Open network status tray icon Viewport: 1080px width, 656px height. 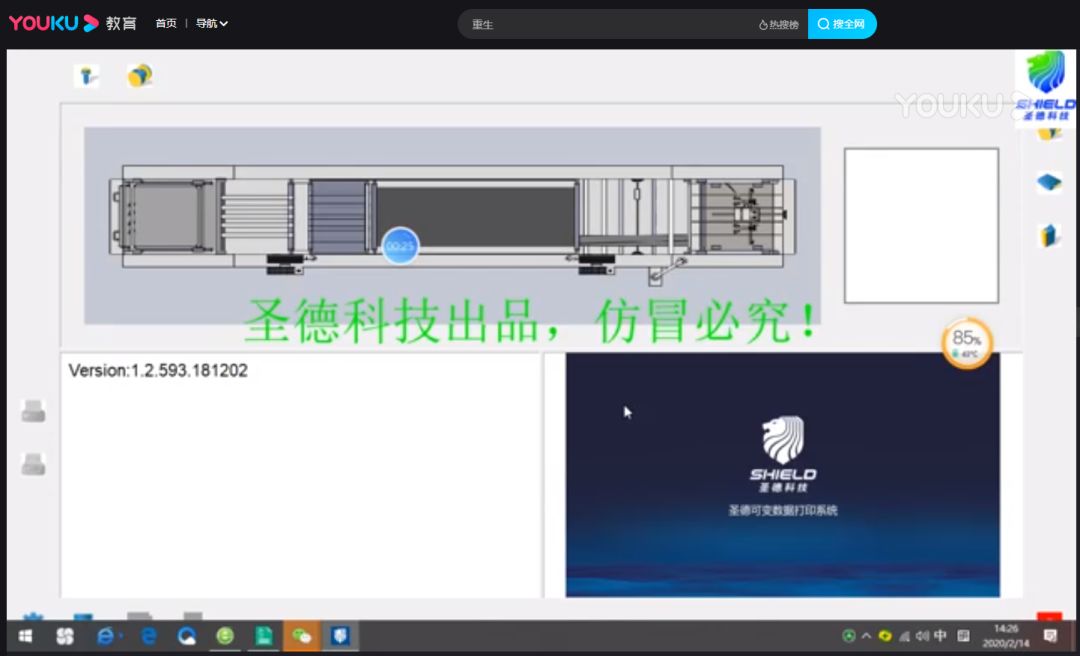coord(904,636)
